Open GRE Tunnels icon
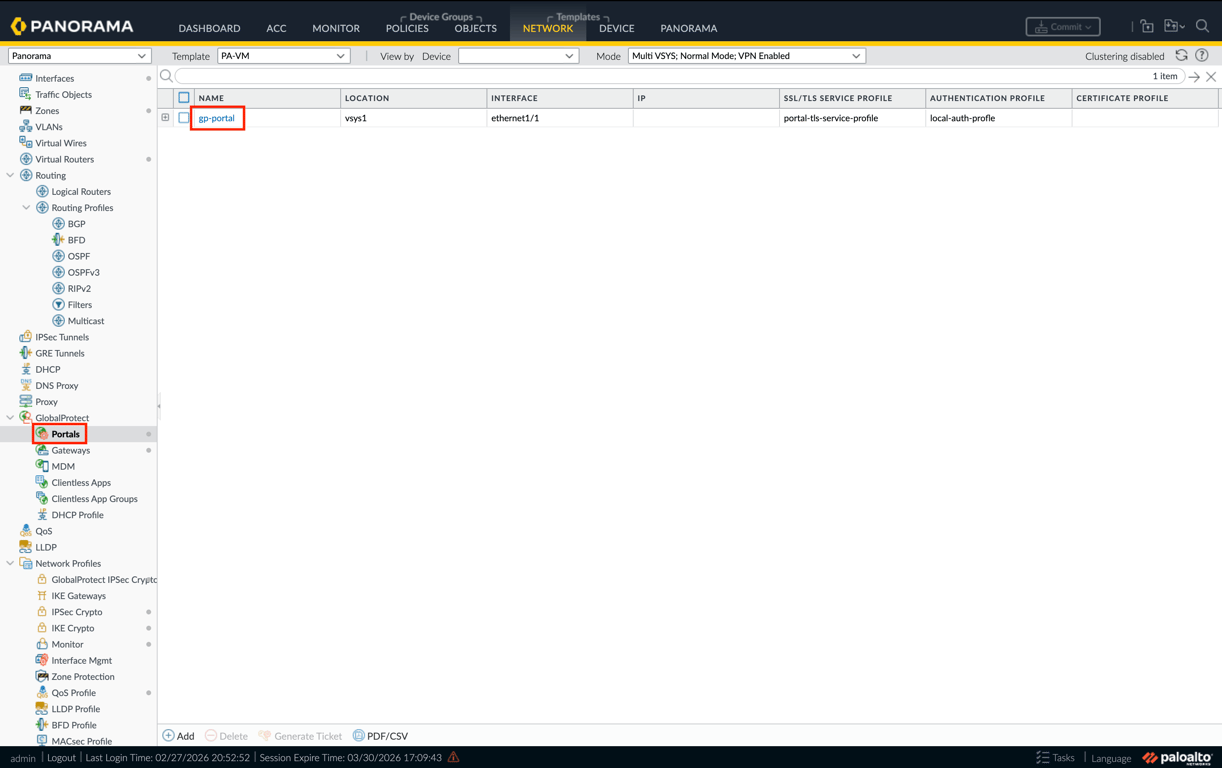Image resolution: width=1222 pixels, height=768 pixels. (26, 353)
